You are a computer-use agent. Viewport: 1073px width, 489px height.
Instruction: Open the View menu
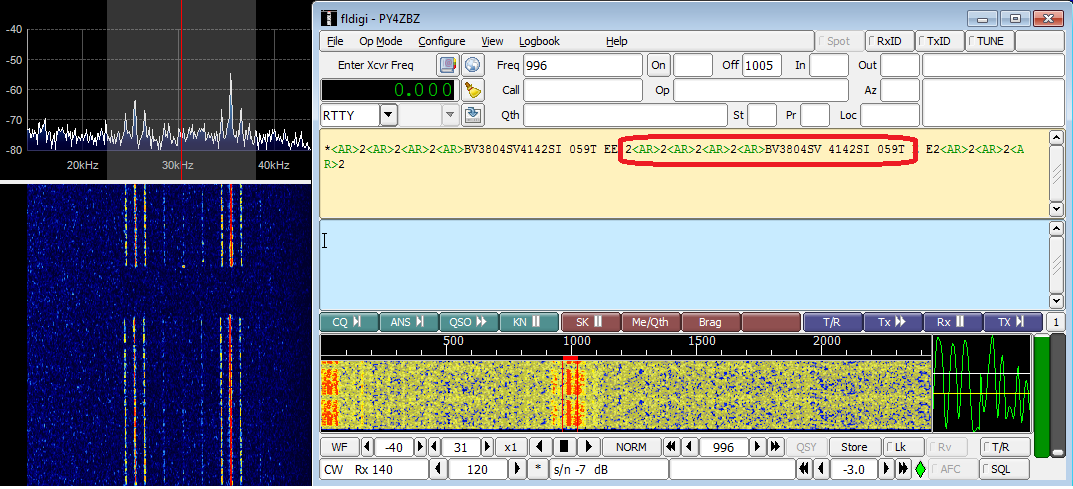pyautogui.click(x=493, y=41)
